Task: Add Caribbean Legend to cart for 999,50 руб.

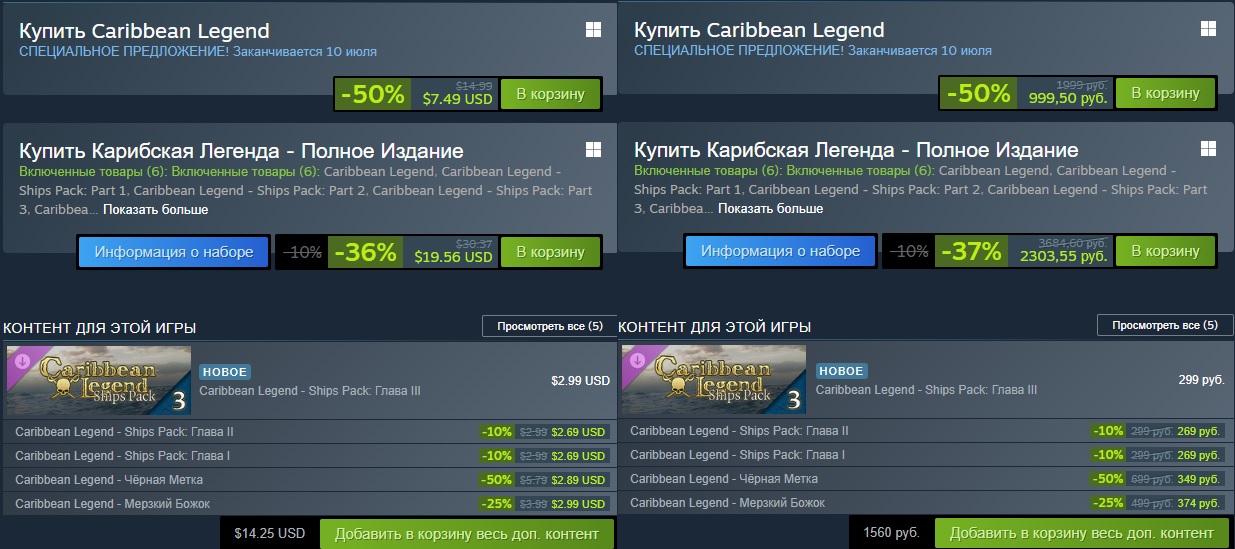Action: 1165,93
